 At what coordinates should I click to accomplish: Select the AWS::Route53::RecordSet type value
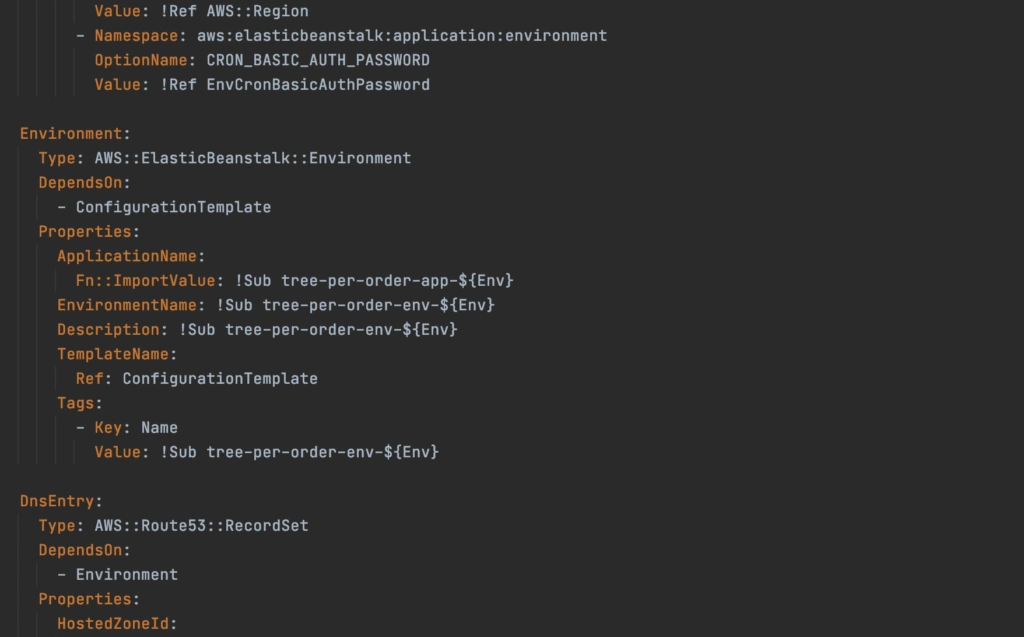pyautogui.click(x=201, y=525)
